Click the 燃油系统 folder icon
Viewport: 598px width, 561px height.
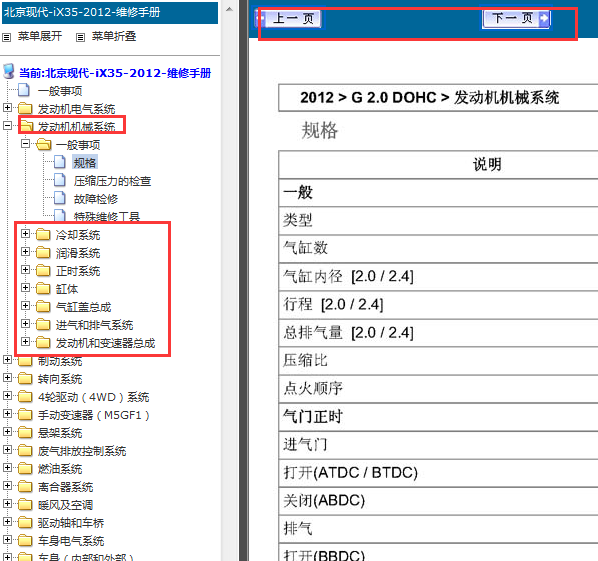25,468
